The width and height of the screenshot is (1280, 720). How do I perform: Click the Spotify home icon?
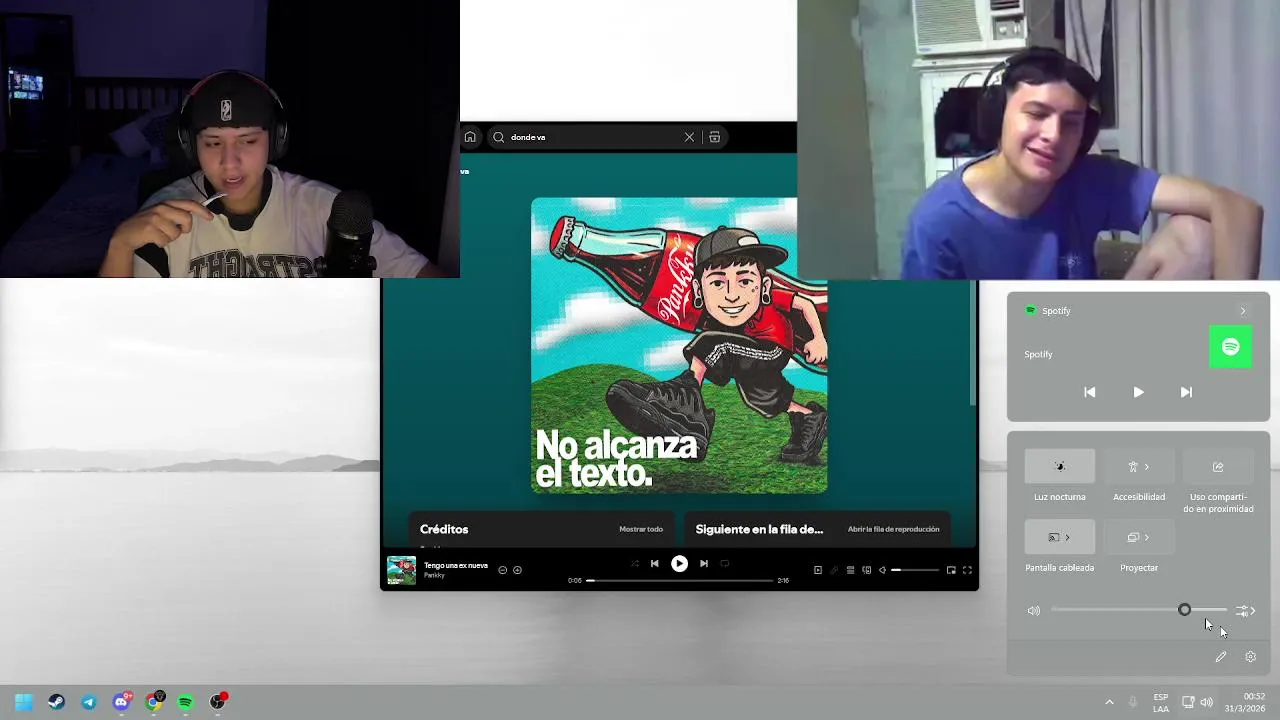click(470, 137)
